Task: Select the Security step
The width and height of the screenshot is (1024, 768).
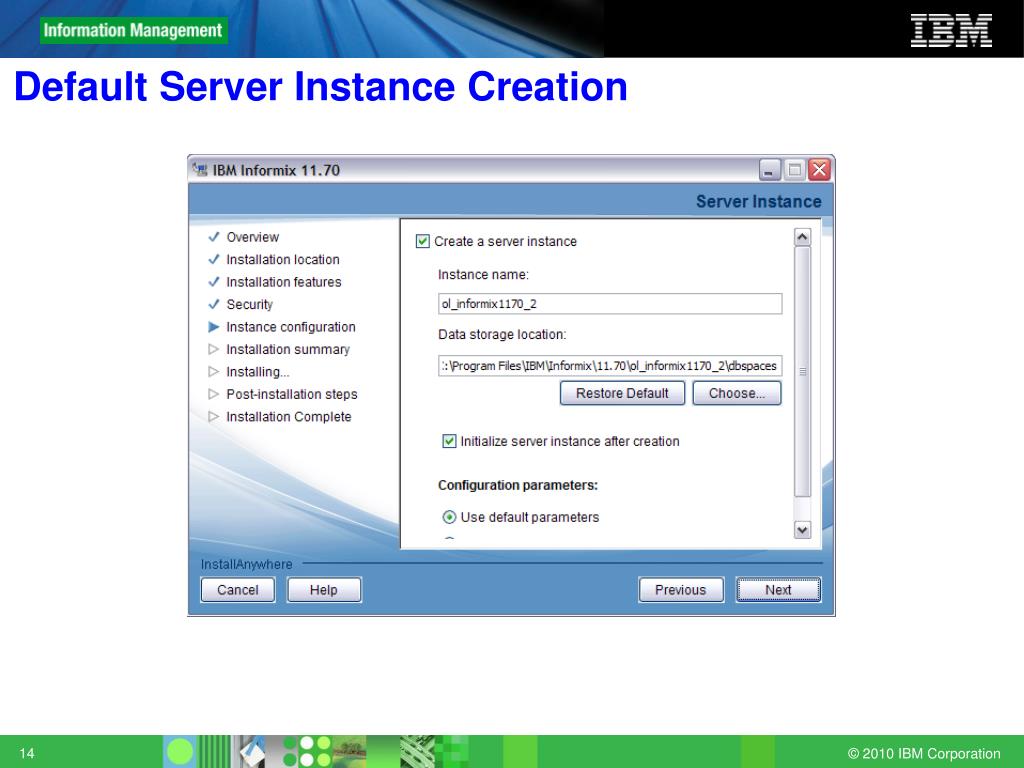Action: point(249,304)
